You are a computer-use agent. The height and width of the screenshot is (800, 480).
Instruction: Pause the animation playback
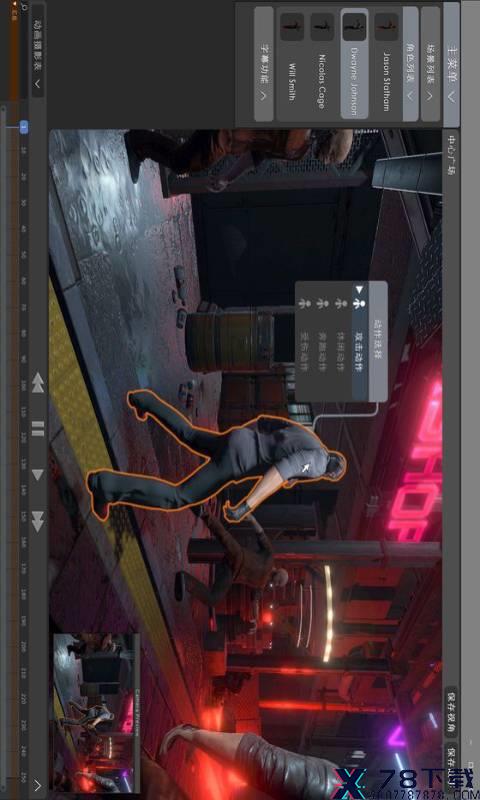pyautogui.click(x=38, y=429)
